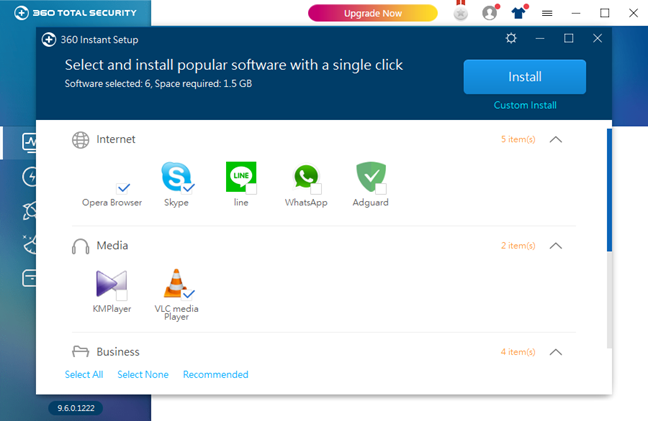The width and height of the screenshot is (648, 421).
Task: Click the LINE app icon
Action: click(241, 177)
